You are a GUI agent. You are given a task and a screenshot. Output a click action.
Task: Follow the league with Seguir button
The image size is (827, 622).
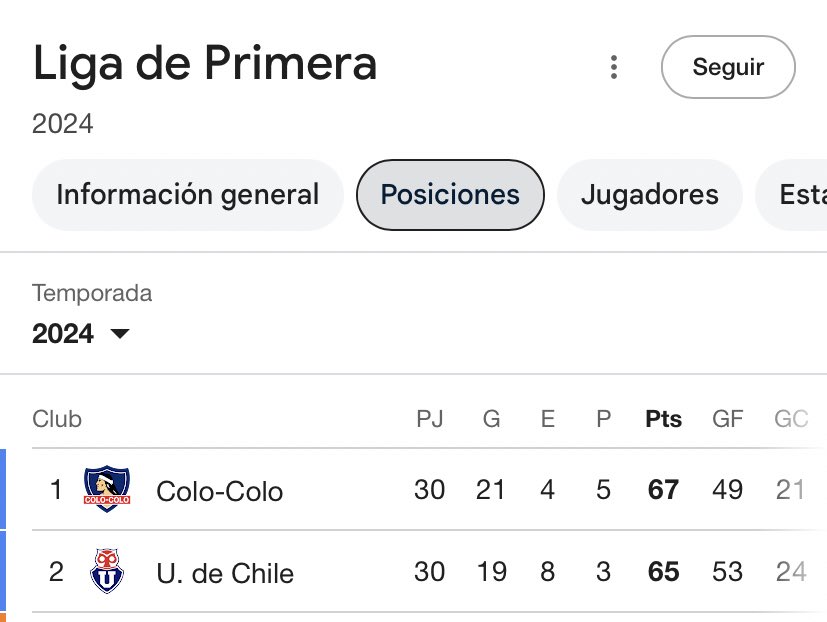pyautogui.click(x=728, y=67)
